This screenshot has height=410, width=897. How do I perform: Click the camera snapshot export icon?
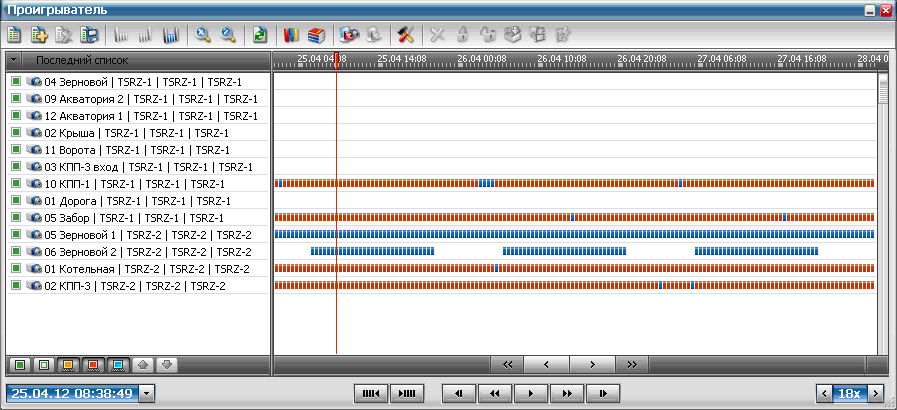click(x=348, y=35)
